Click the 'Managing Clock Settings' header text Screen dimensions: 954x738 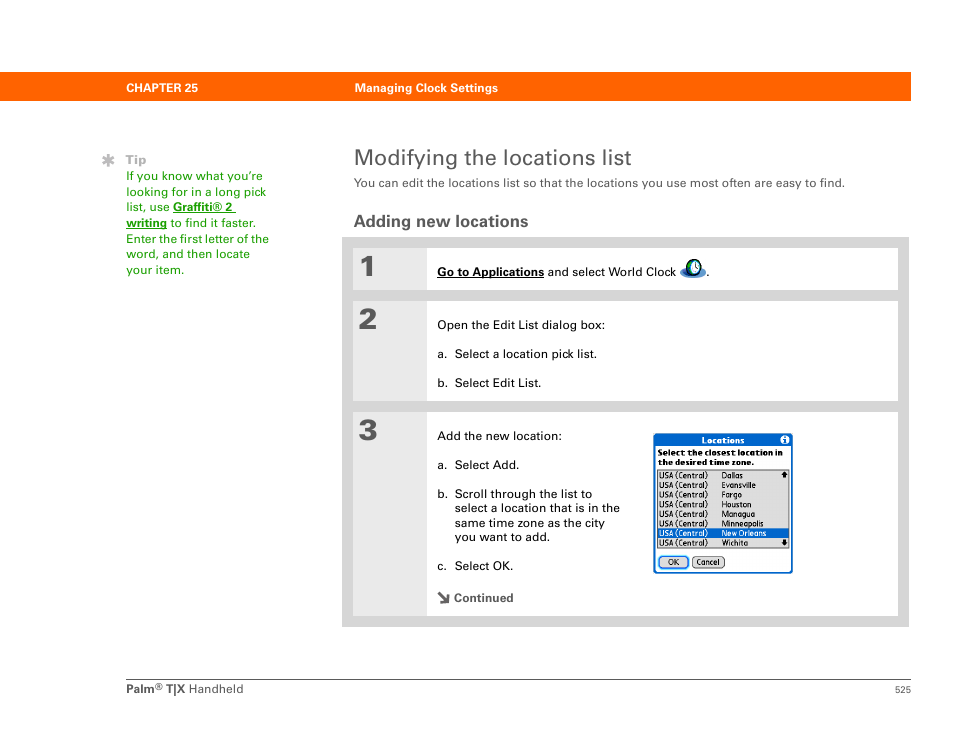pyautogui.click(x=426, y=88)
